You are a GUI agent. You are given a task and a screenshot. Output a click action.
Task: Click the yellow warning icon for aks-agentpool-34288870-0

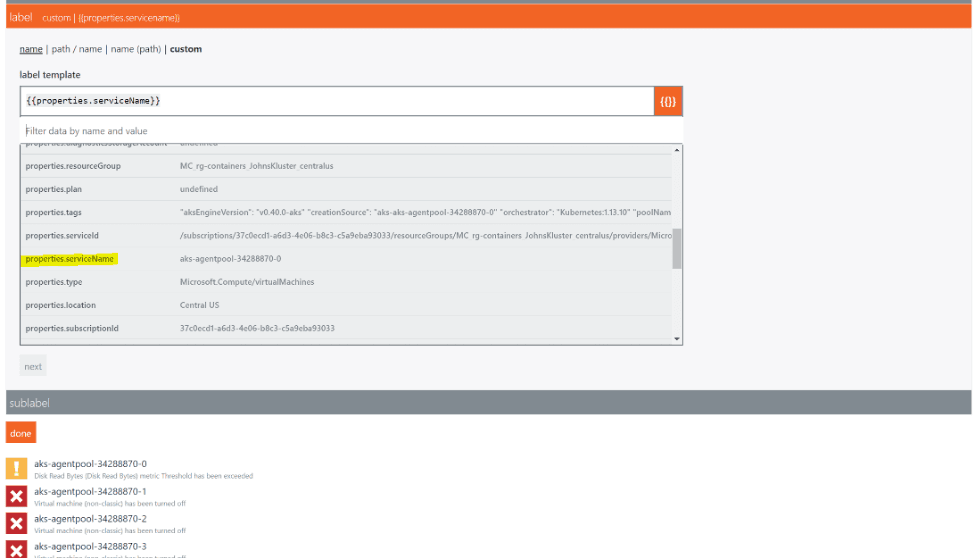(x=17, y=469)
